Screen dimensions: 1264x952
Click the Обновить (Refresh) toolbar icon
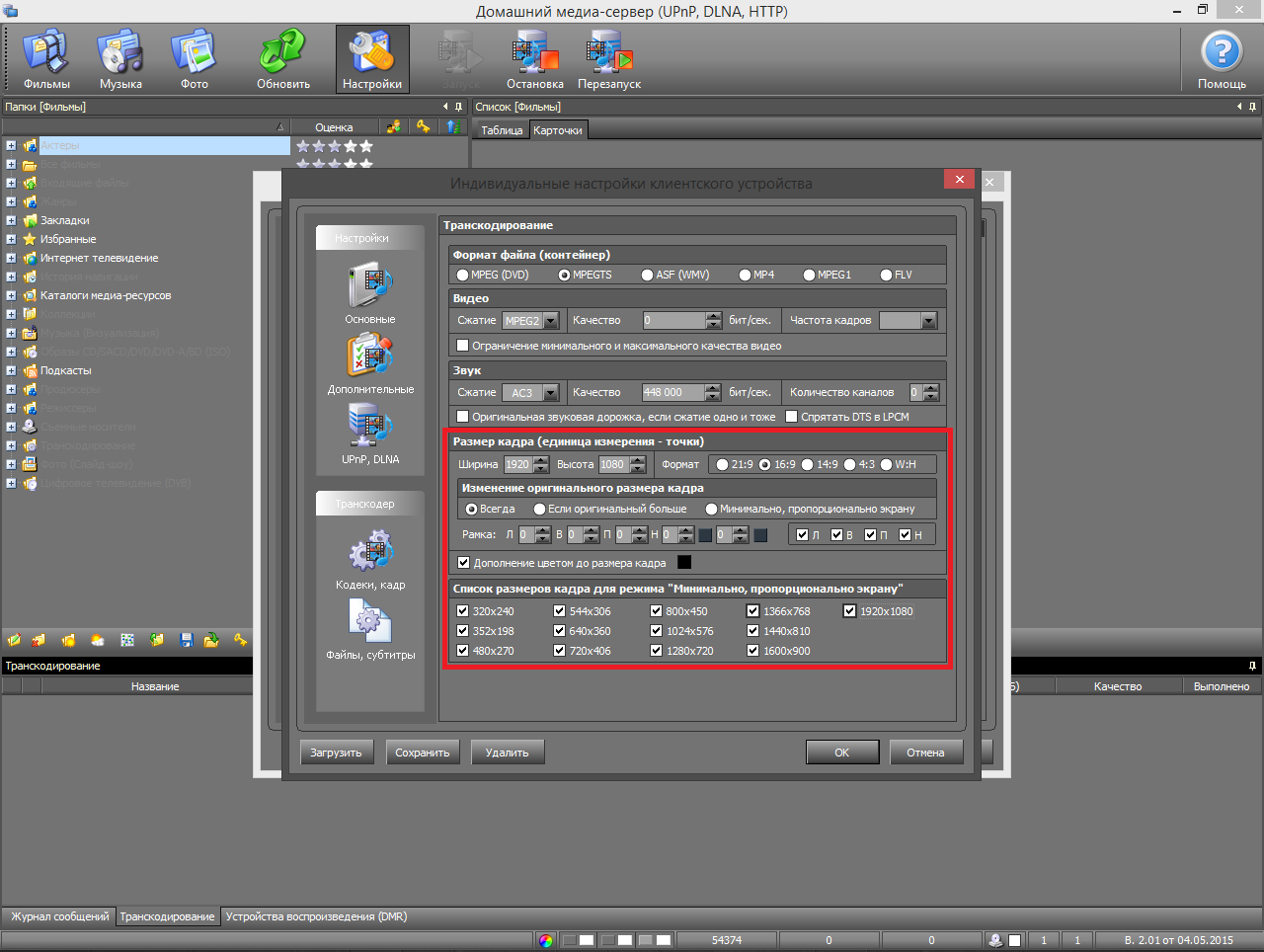tap(283, 59)
